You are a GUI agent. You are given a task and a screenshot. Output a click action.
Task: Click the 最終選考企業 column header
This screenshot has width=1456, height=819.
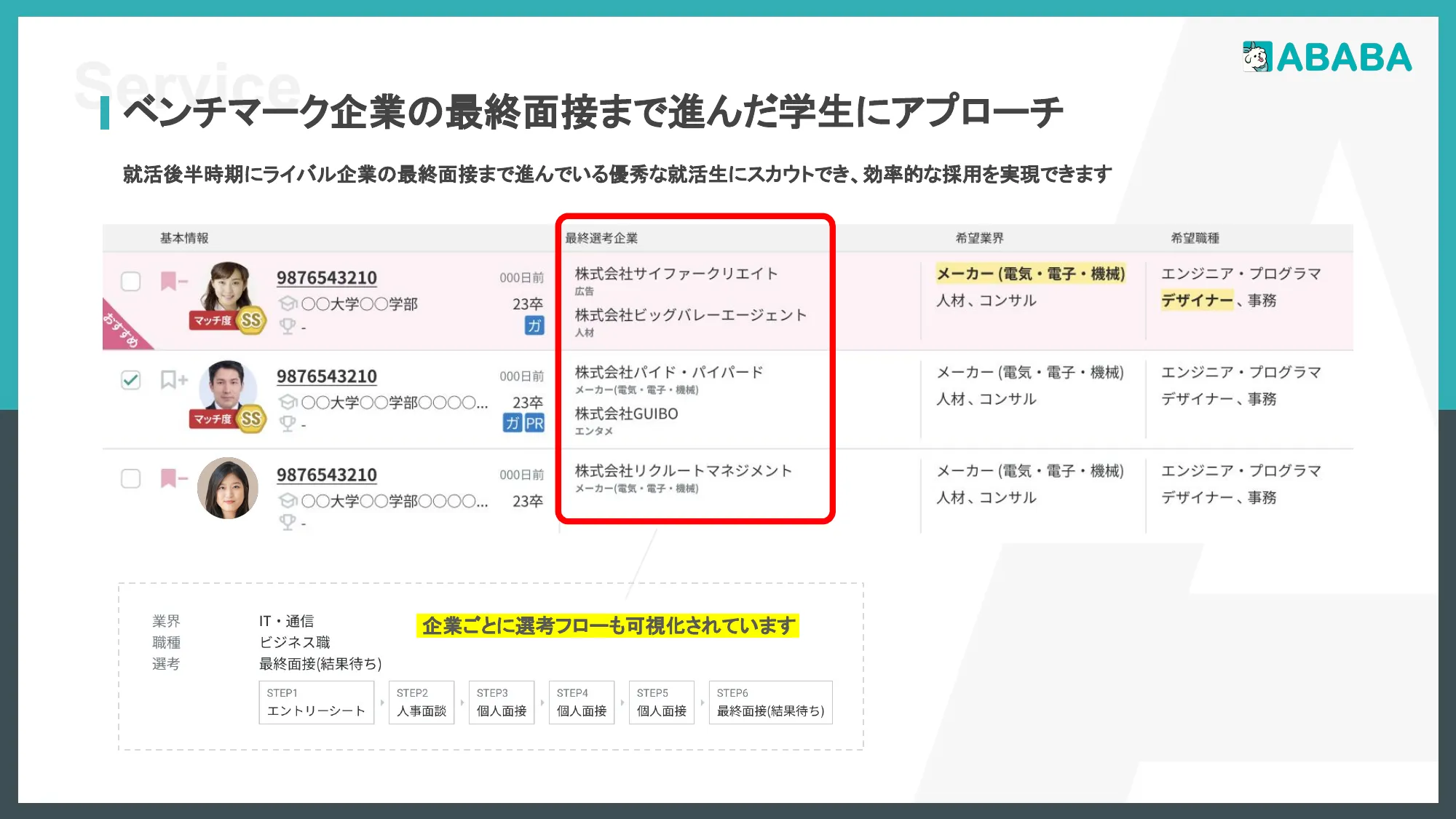point(601,238)
